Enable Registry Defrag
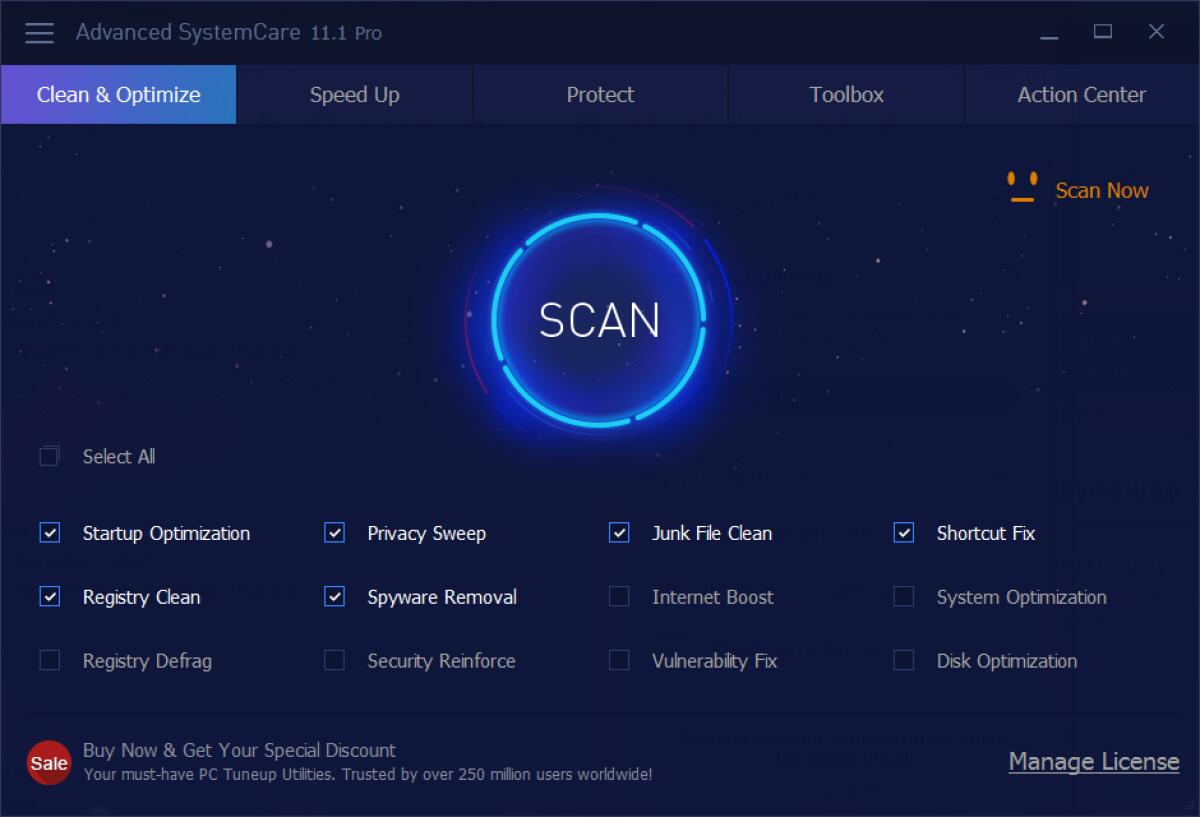Screen dimensions: 1200x817 (x=49, y=661)
